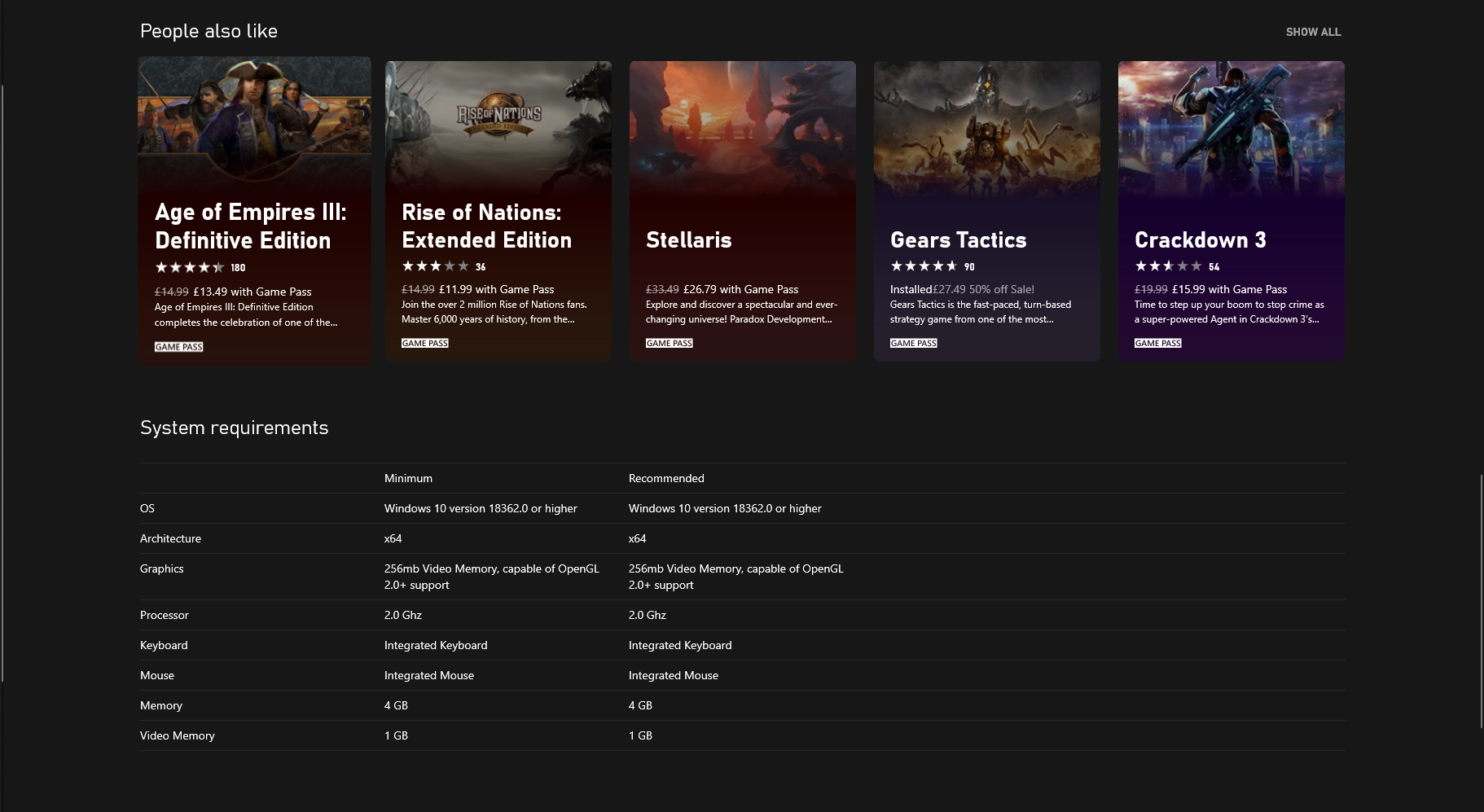Open the Age of Empires III: Definitive Edition card
The image size is (1484, 812).
click(x=255, y=211)
